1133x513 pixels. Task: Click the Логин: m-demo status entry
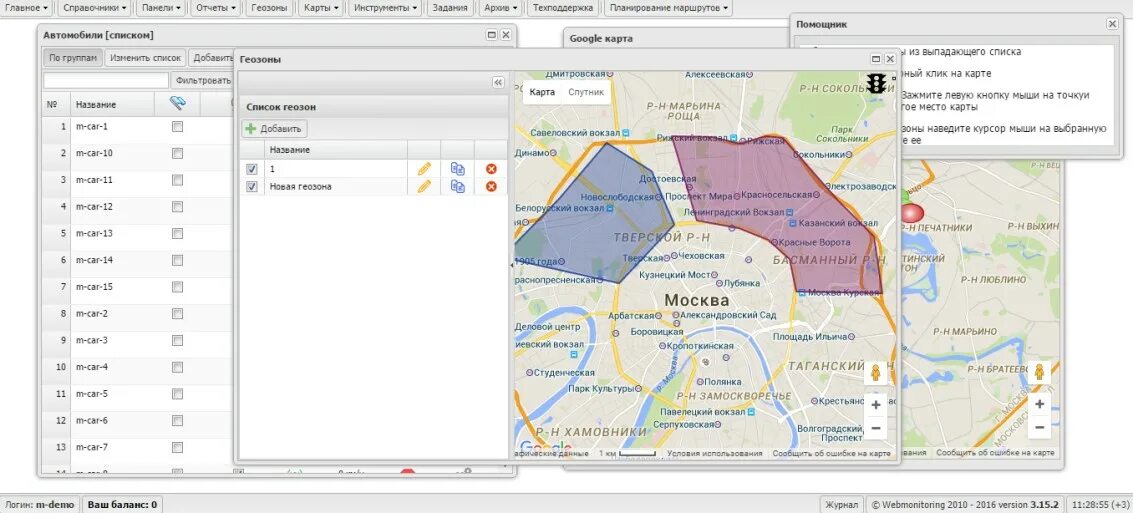40,504
